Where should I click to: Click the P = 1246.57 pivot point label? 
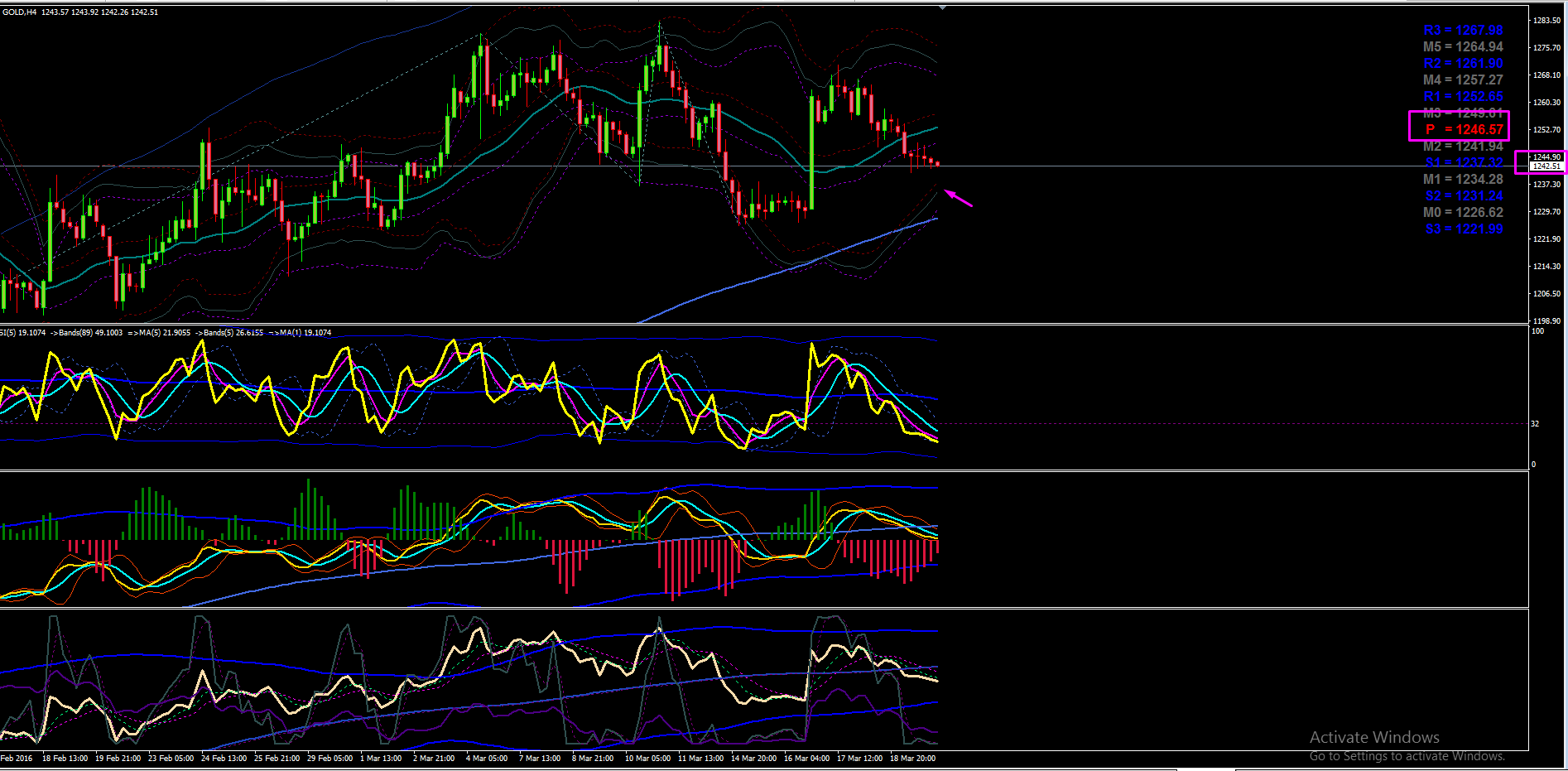tap(1464, 130)
